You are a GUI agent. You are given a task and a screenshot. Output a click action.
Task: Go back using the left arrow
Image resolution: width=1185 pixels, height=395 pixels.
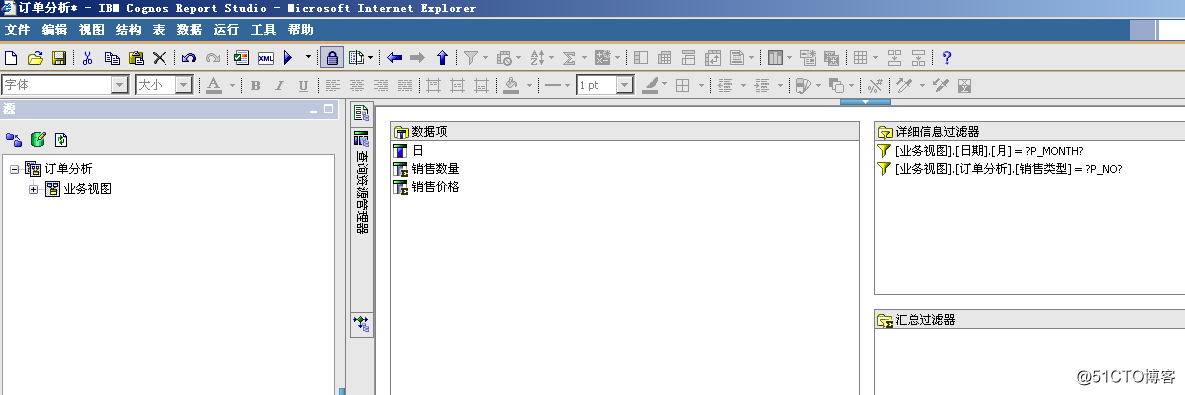tap(394, 57)
